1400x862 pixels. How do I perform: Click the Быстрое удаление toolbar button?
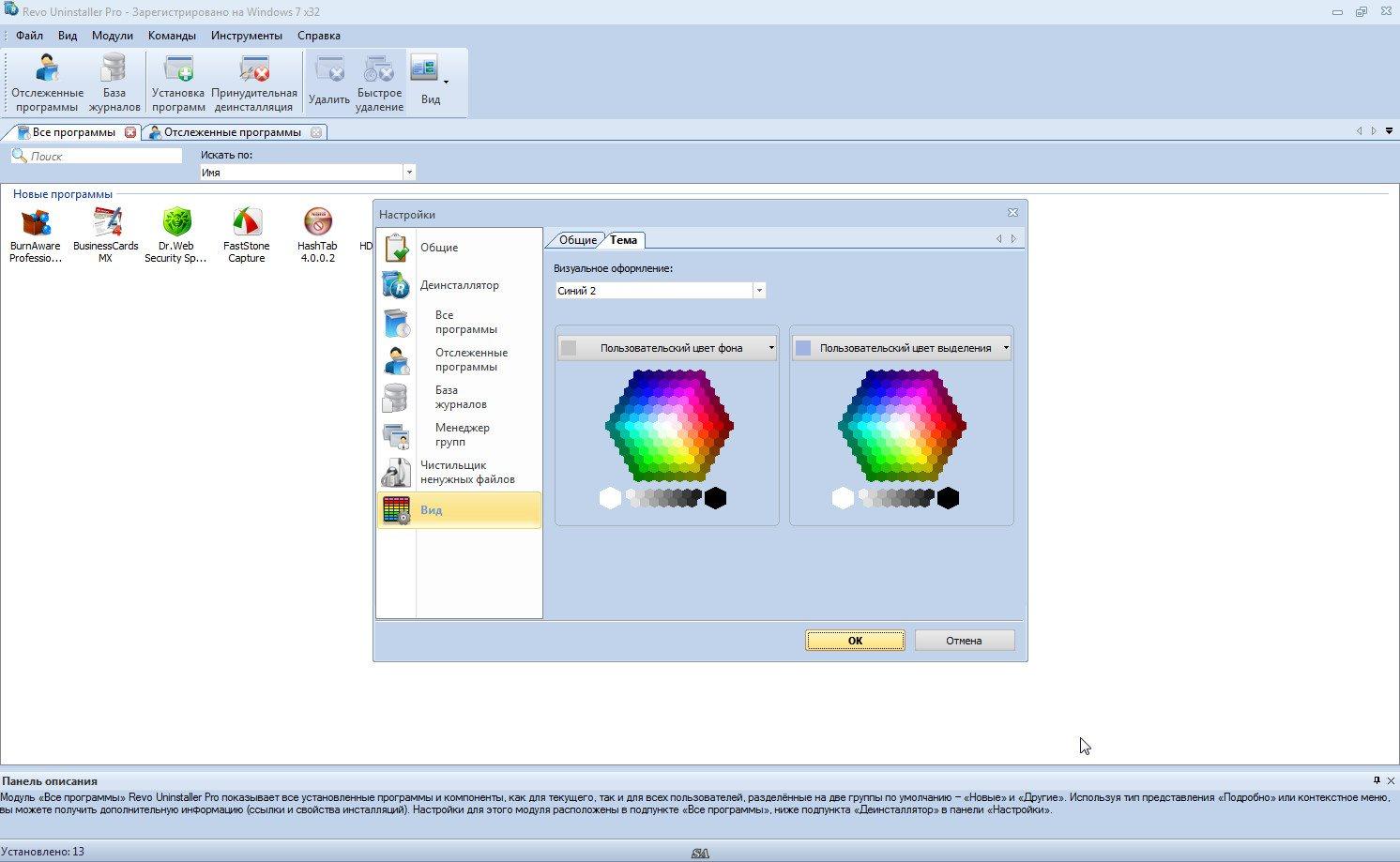coord(380,83)
